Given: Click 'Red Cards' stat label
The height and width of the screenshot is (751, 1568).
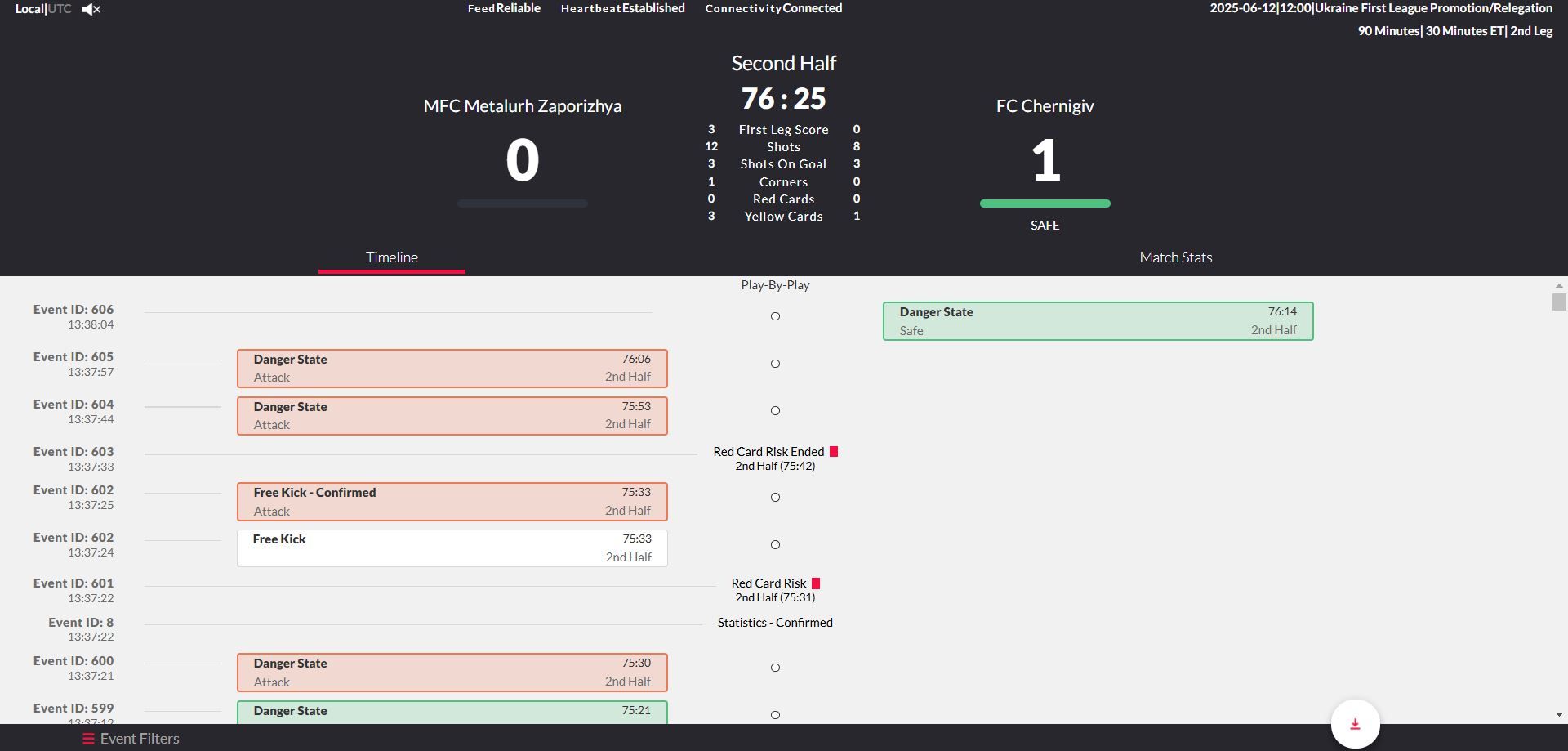Looking at the screenshot, I should (783, 199).
